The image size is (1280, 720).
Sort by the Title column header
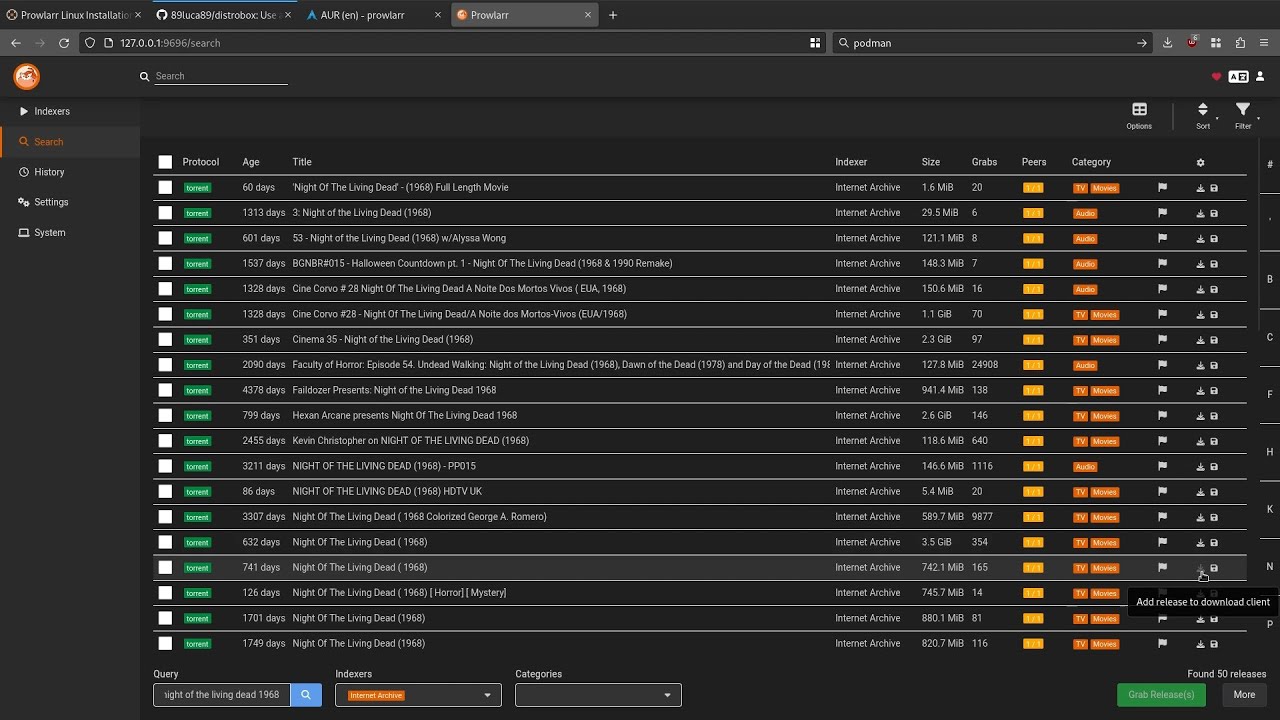coord(302,162)
